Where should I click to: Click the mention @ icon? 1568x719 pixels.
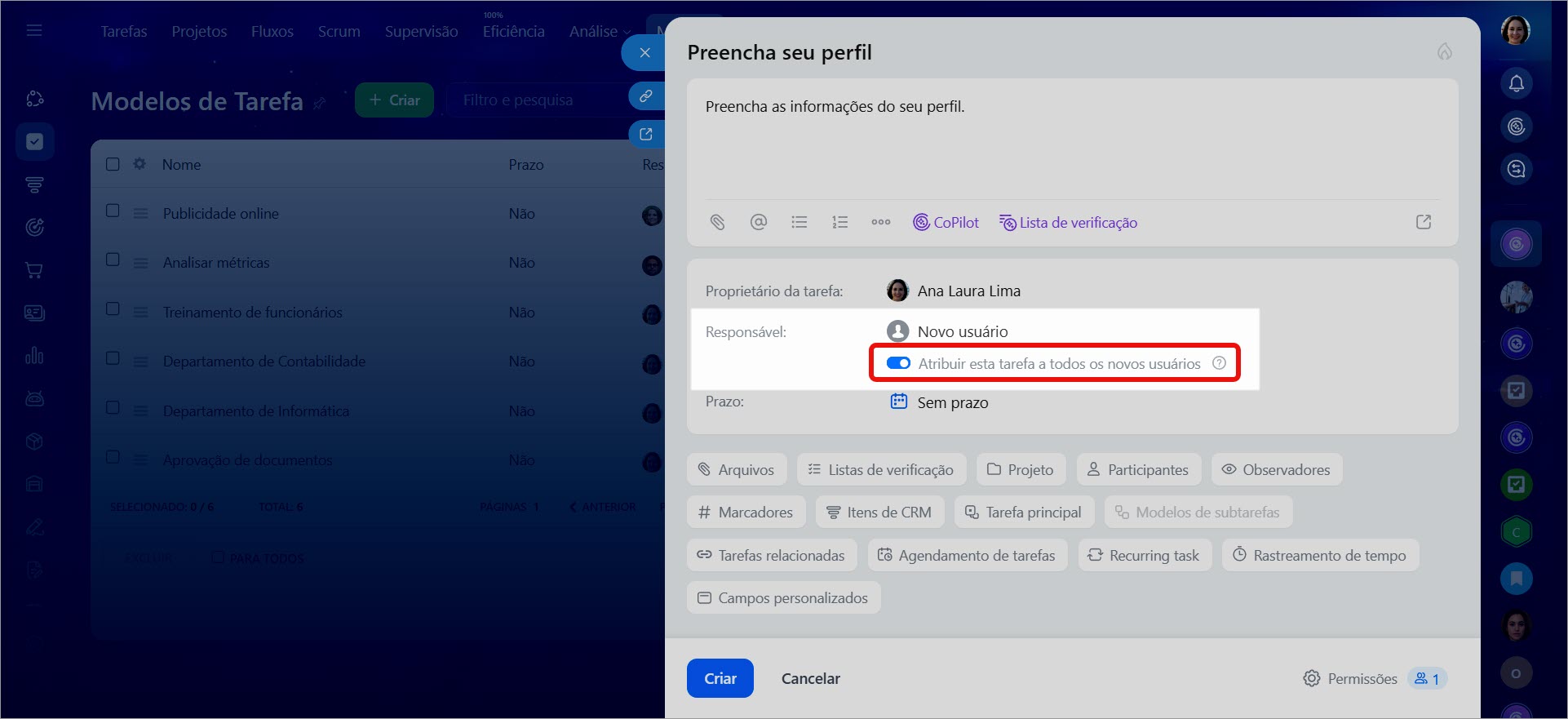[x=759, y=222]
